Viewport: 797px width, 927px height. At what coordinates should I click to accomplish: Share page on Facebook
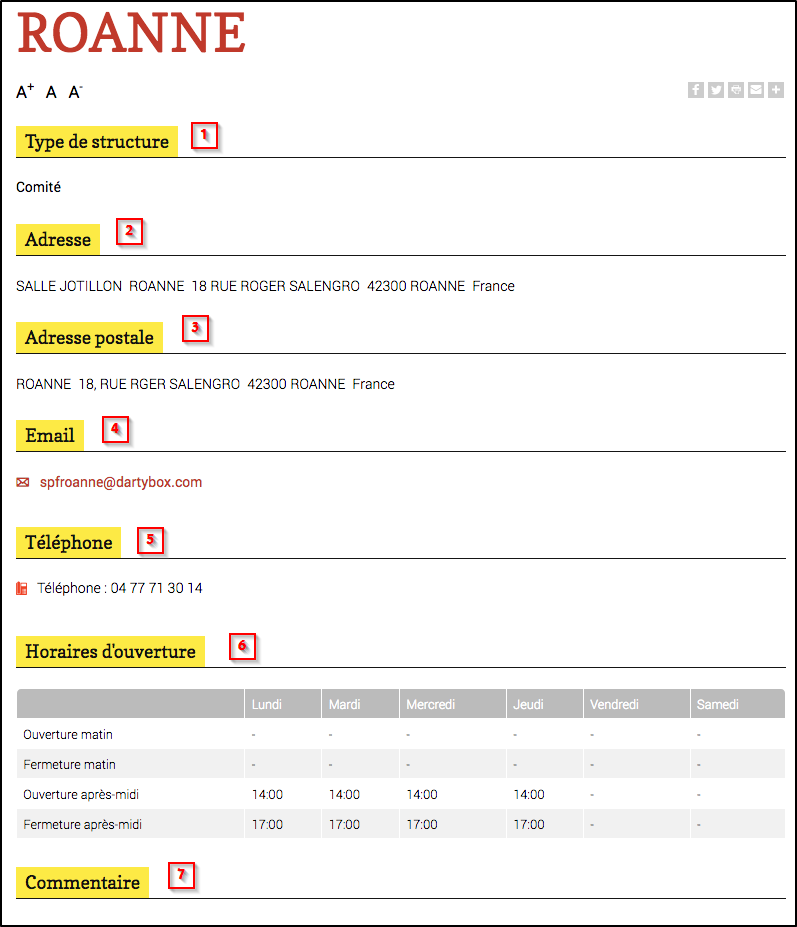click(x=696, y=90)
